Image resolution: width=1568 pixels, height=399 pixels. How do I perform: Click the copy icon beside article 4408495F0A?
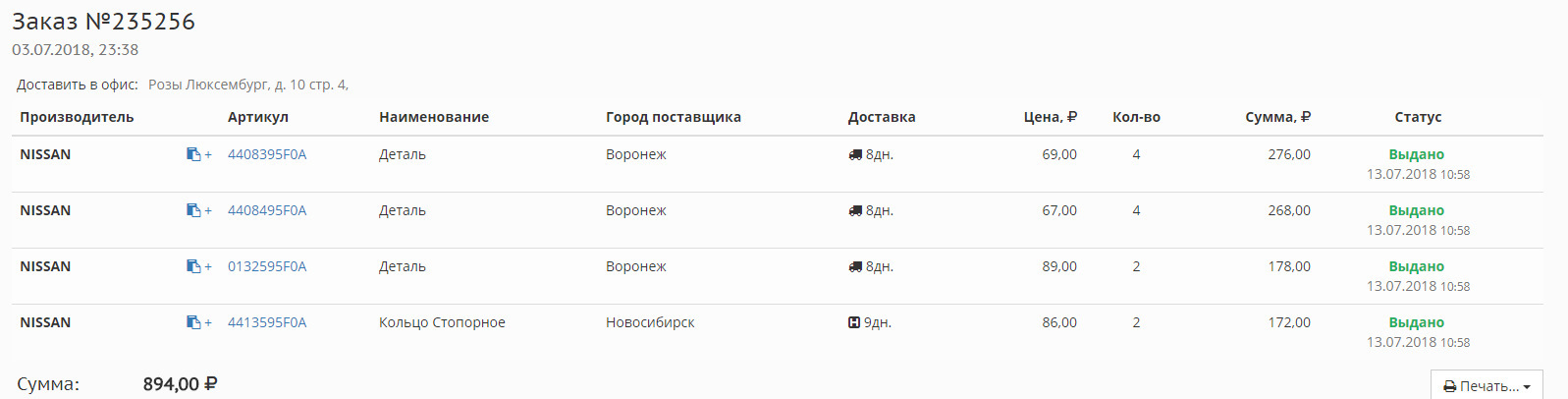pos(194,210)
